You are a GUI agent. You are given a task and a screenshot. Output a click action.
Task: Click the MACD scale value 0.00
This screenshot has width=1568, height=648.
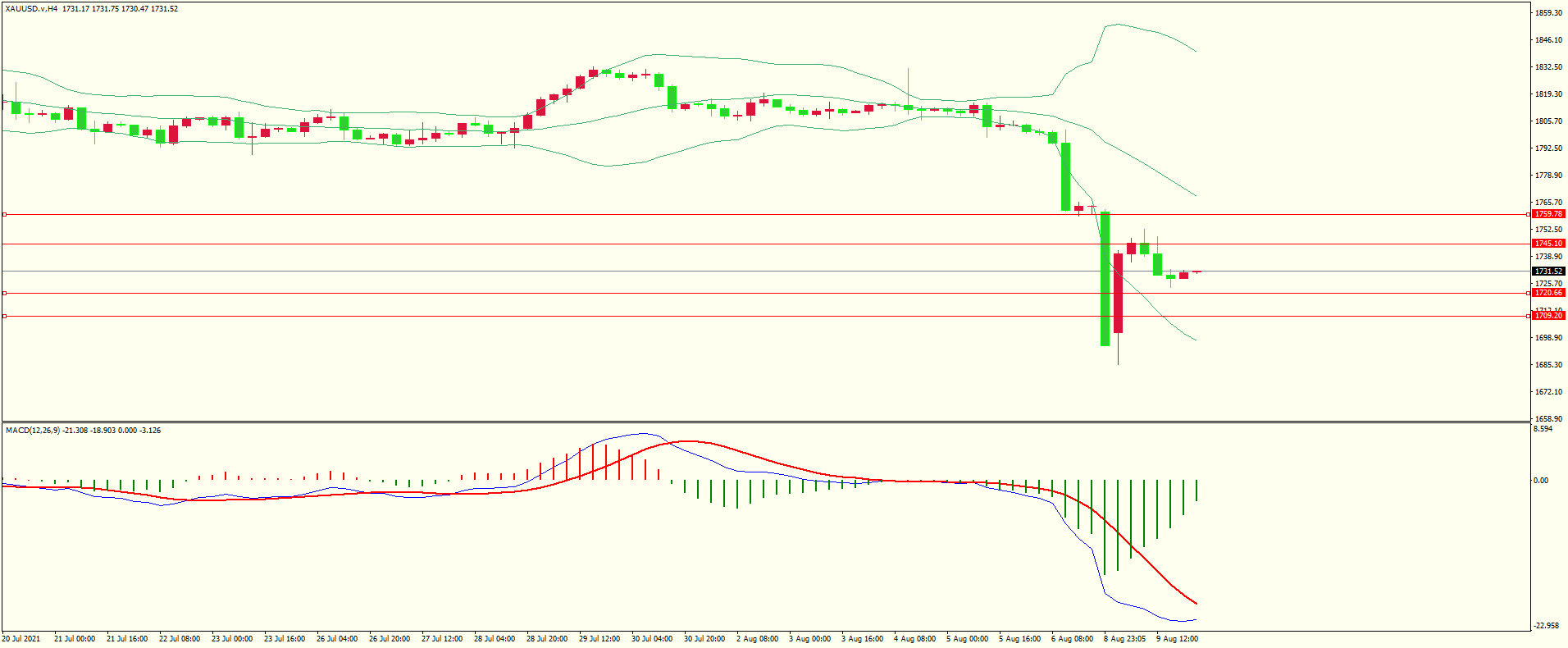tap(1541, 481)
